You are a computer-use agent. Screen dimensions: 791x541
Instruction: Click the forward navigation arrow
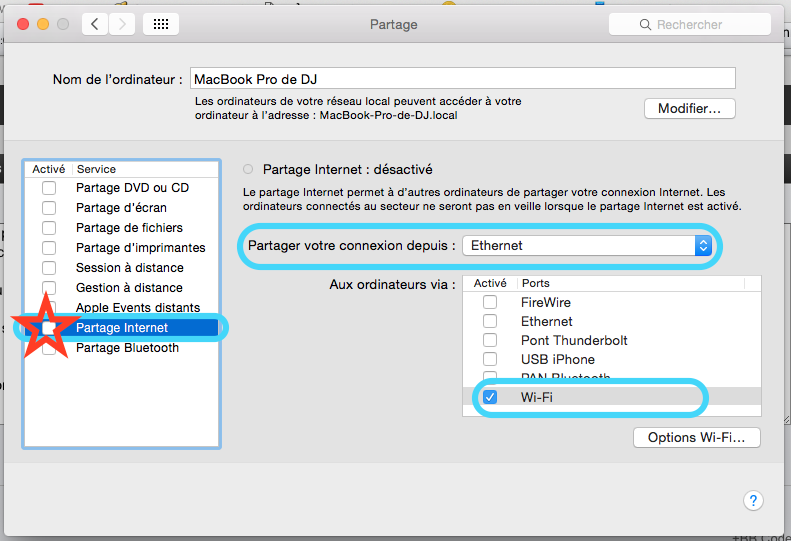click(x=122, y=24)
